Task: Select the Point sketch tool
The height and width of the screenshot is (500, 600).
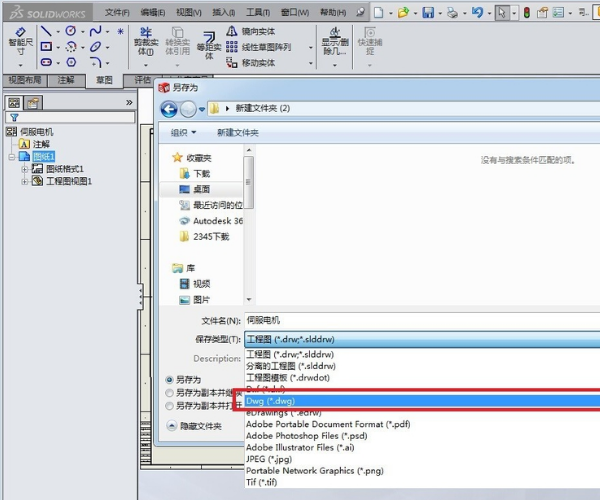Action: coord(120,31)
